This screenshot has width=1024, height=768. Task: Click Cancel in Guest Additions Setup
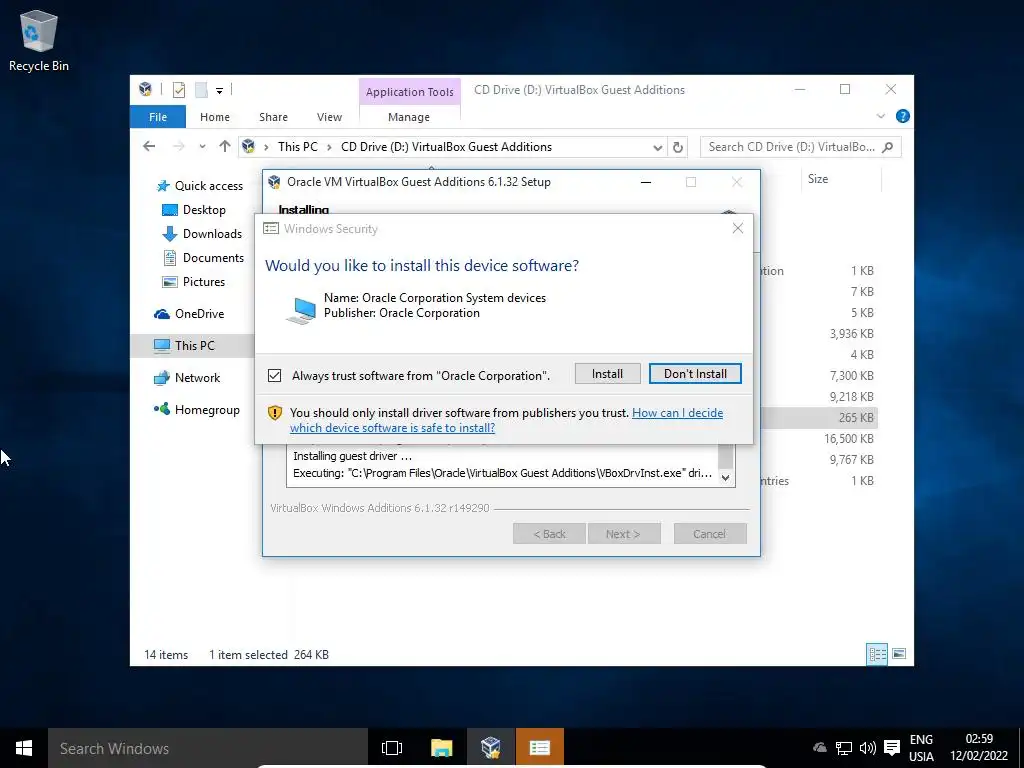710,534
